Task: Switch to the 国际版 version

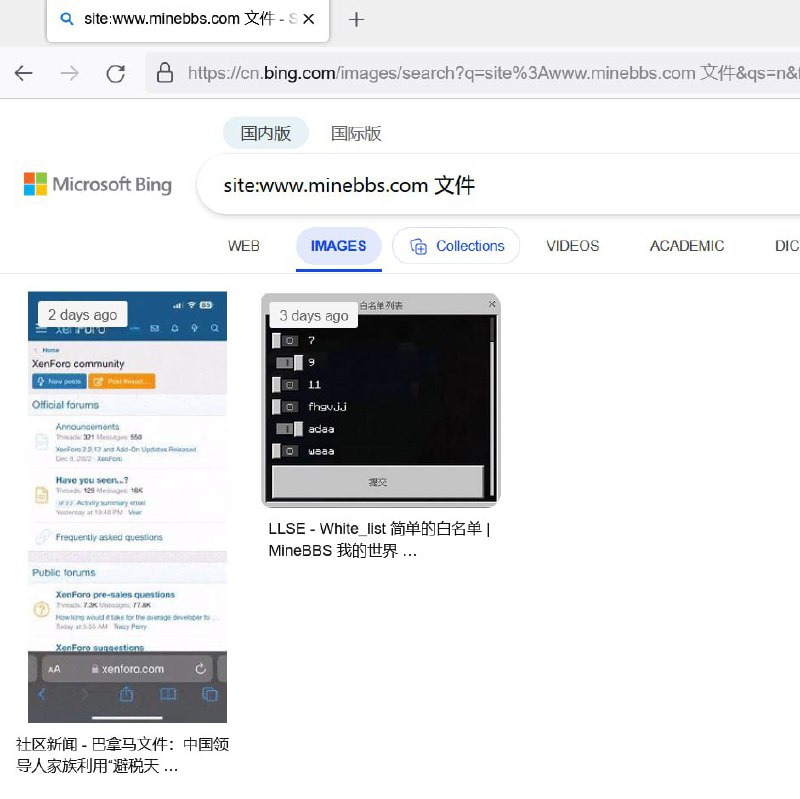Action: pos(356,132)
